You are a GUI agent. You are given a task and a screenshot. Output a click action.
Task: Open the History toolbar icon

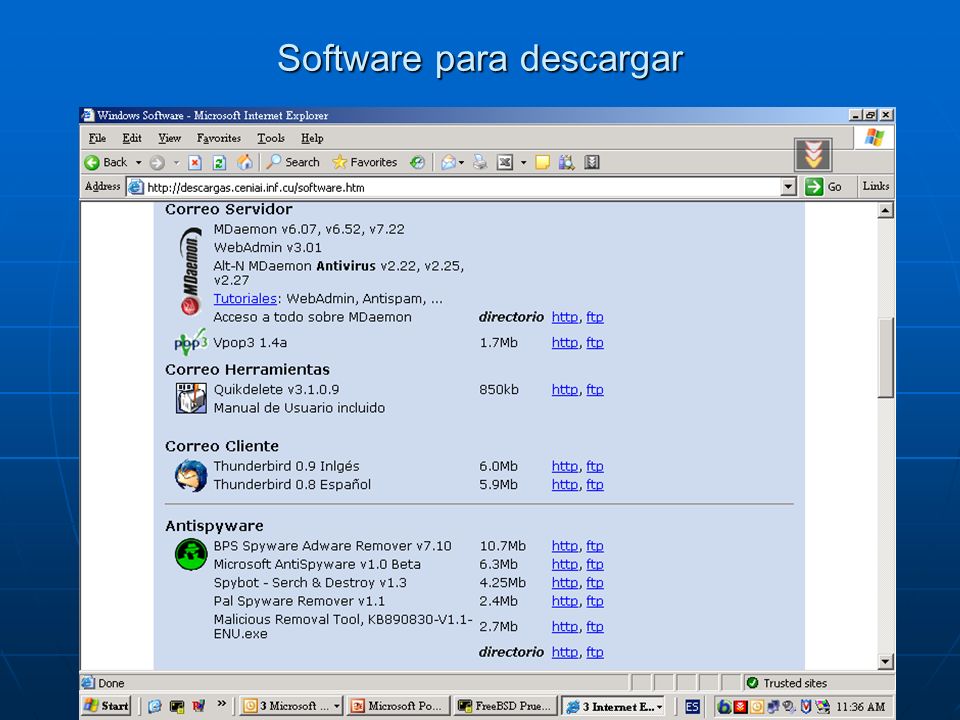418,162
